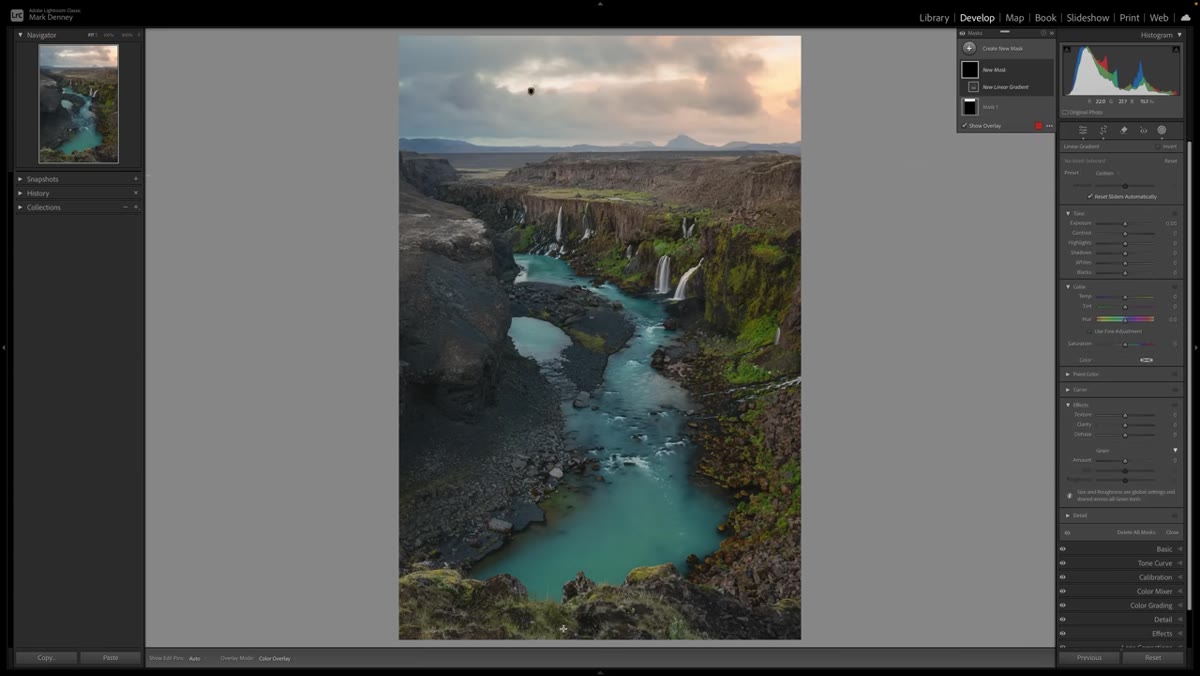1200x676 pixels.
Task: Collapse the Navigator panel
Action: coord(20,35)
